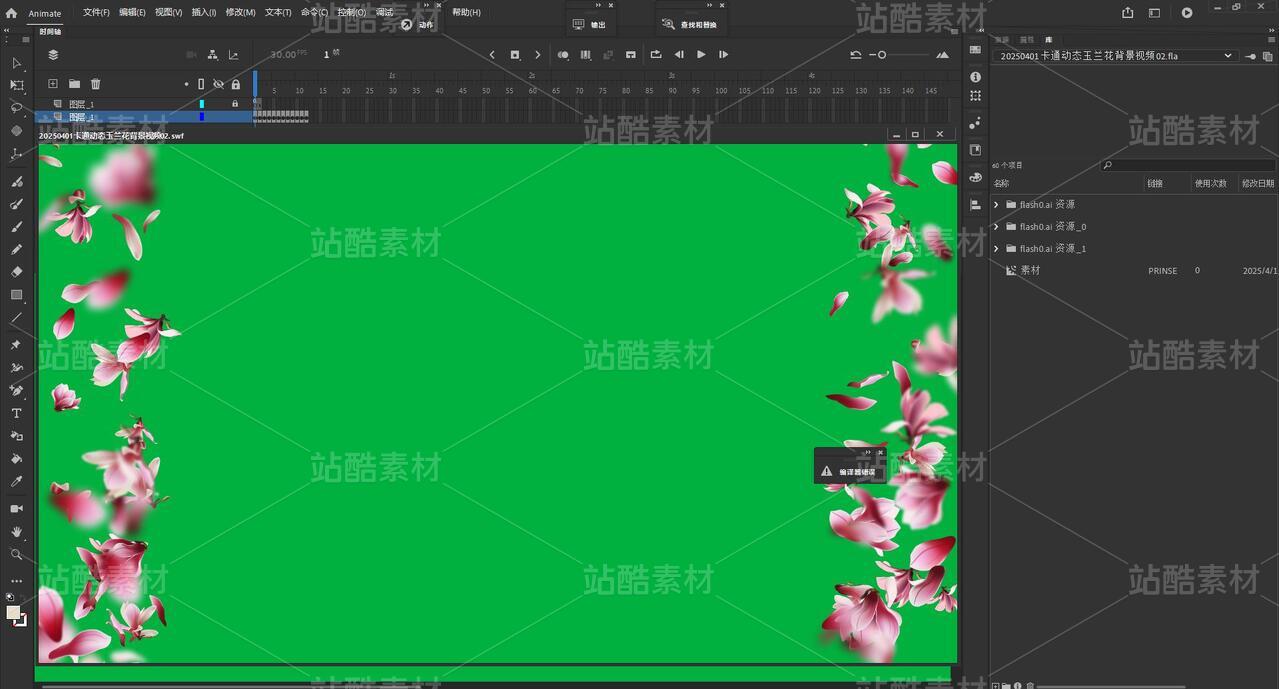Viewport: 1279px width, 689px height.
Task: Delete the selected timeline layer
Action: click(x=96, y=84)
